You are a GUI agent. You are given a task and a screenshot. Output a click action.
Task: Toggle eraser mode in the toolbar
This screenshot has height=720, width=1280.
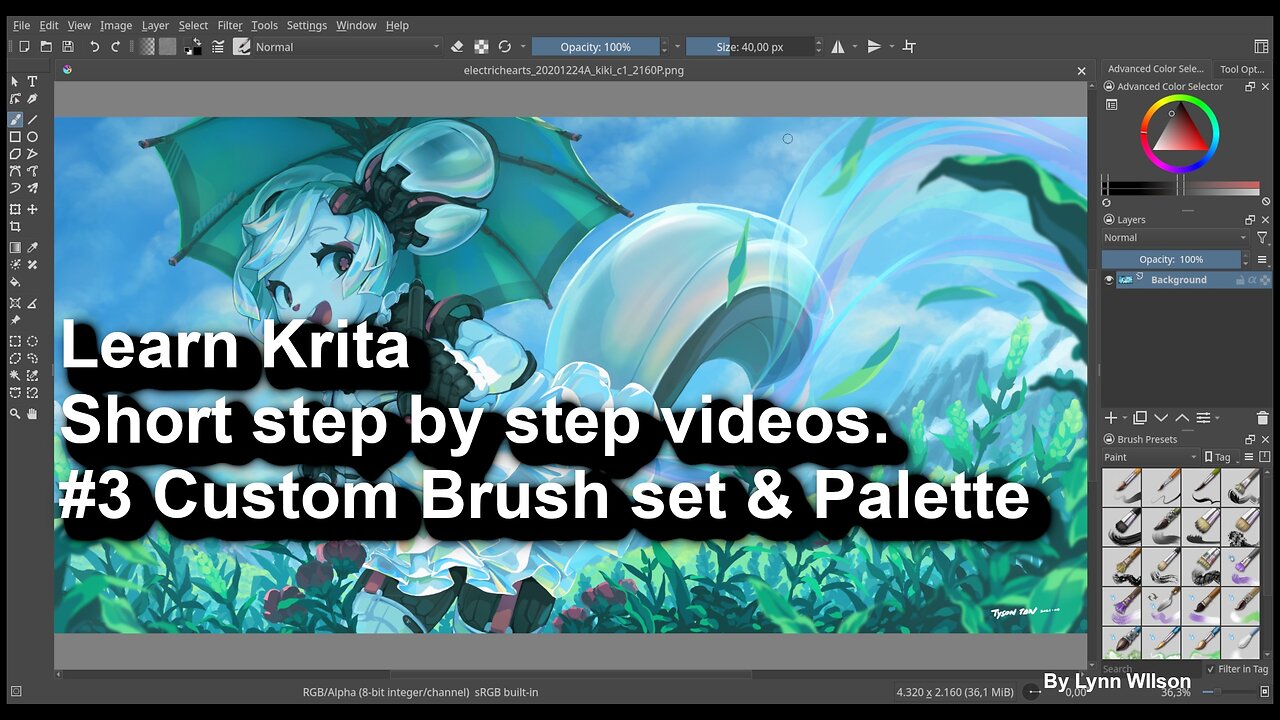pyautogui.click(x=457, y=46)
